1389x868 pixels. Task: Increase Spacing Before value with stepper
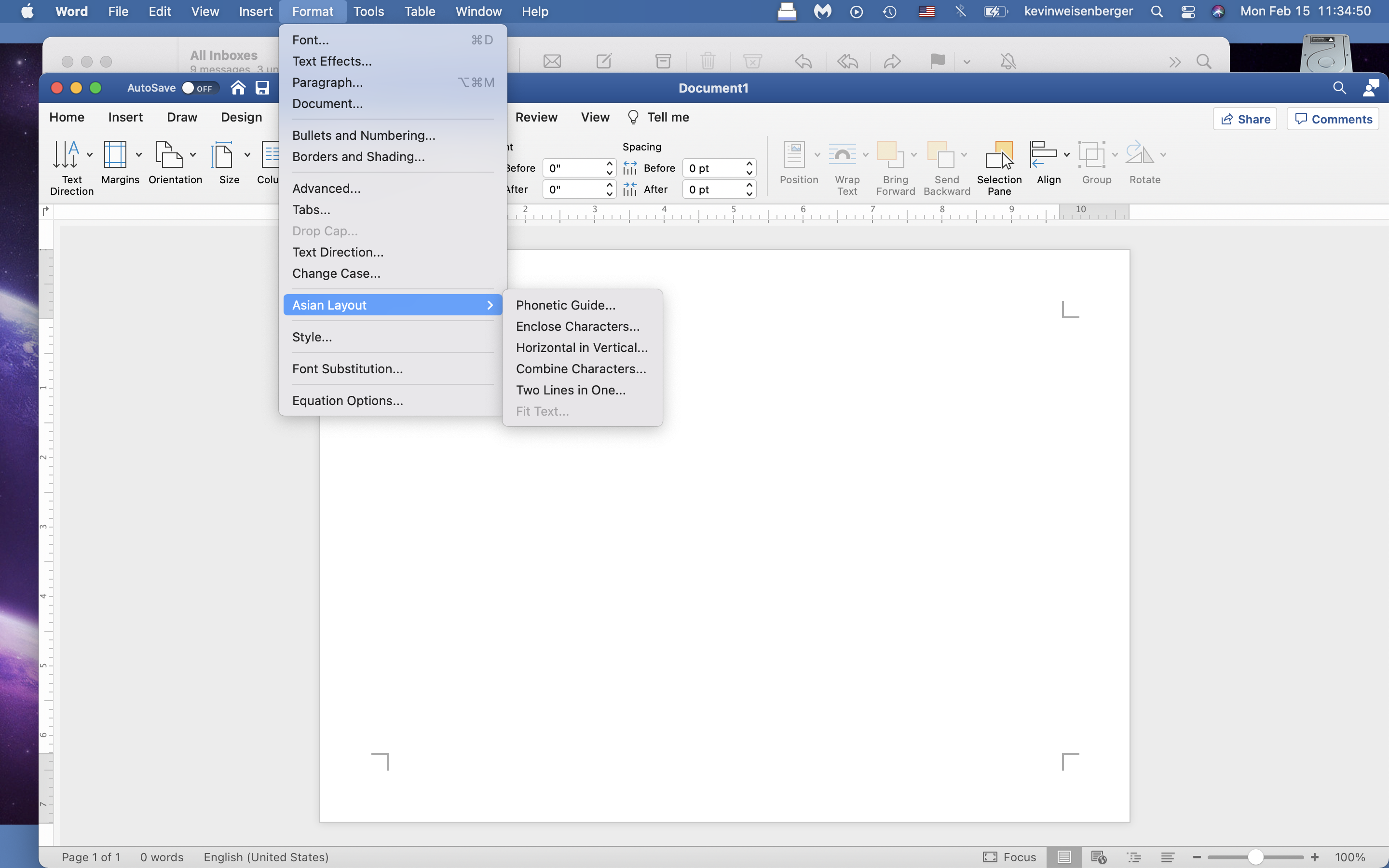(749, 163)
